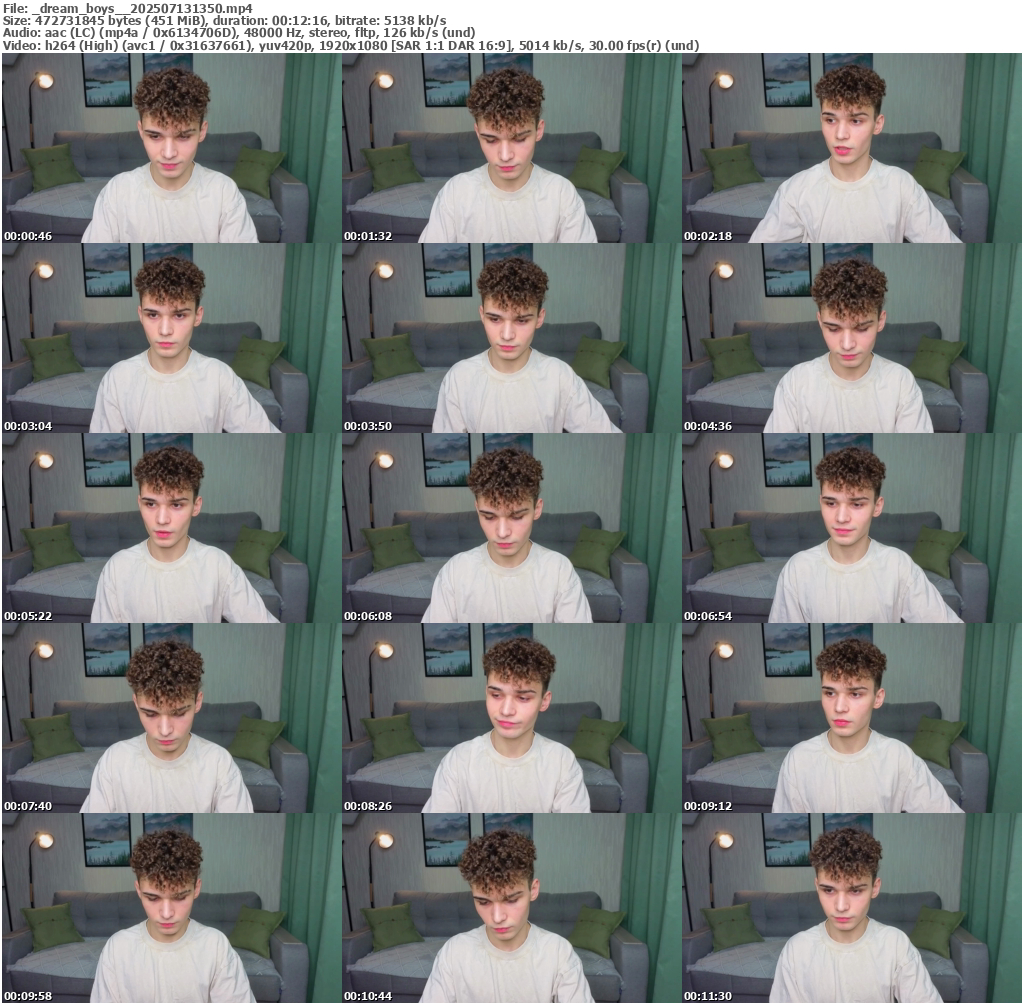1024x1003 pixels.
Task: Choose the 00:09:58 video frame
Action: [x=171, y=908]
